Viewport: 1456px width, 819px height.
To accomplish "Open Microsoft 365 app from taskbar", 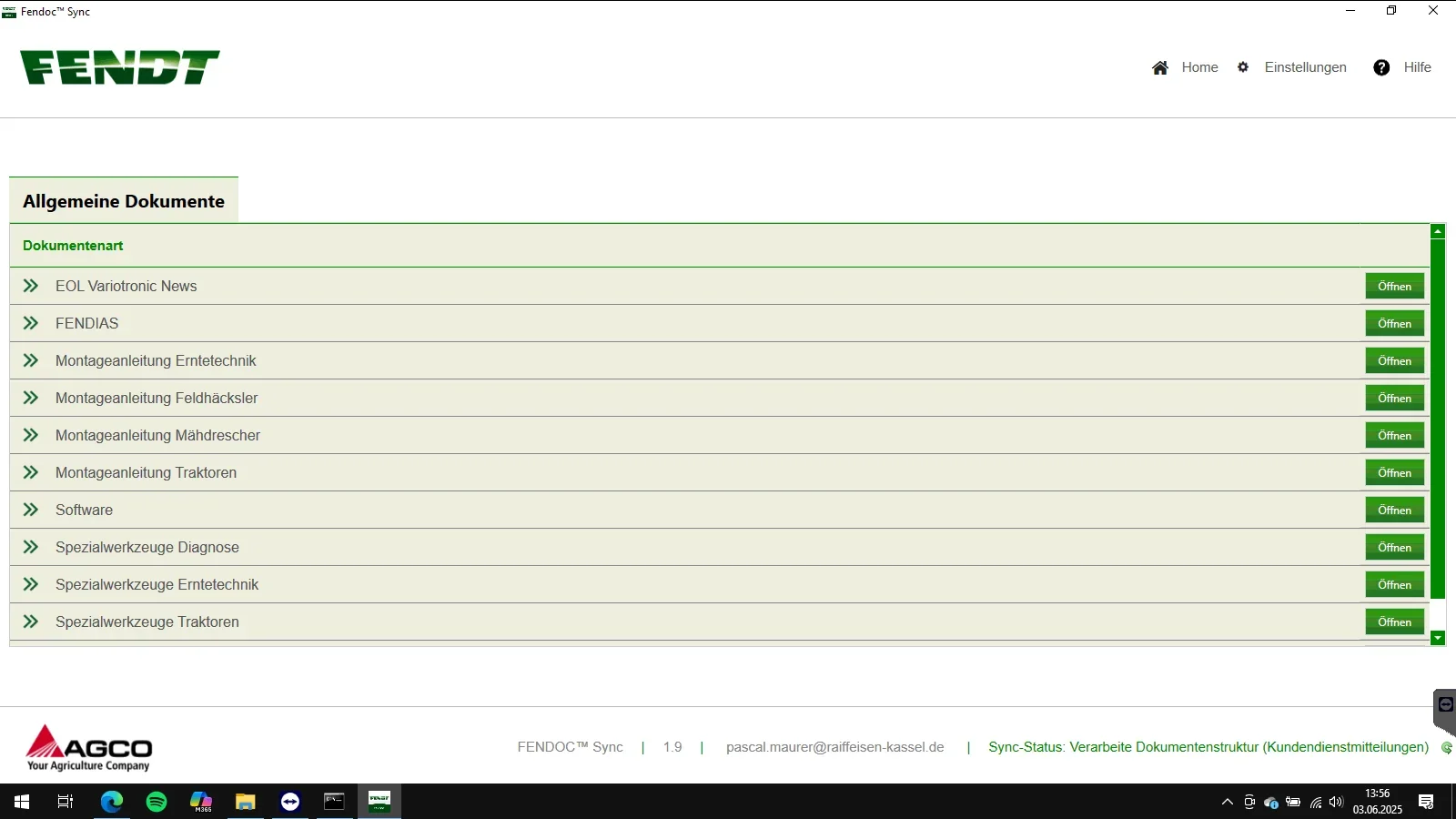I will coord(201,802).
